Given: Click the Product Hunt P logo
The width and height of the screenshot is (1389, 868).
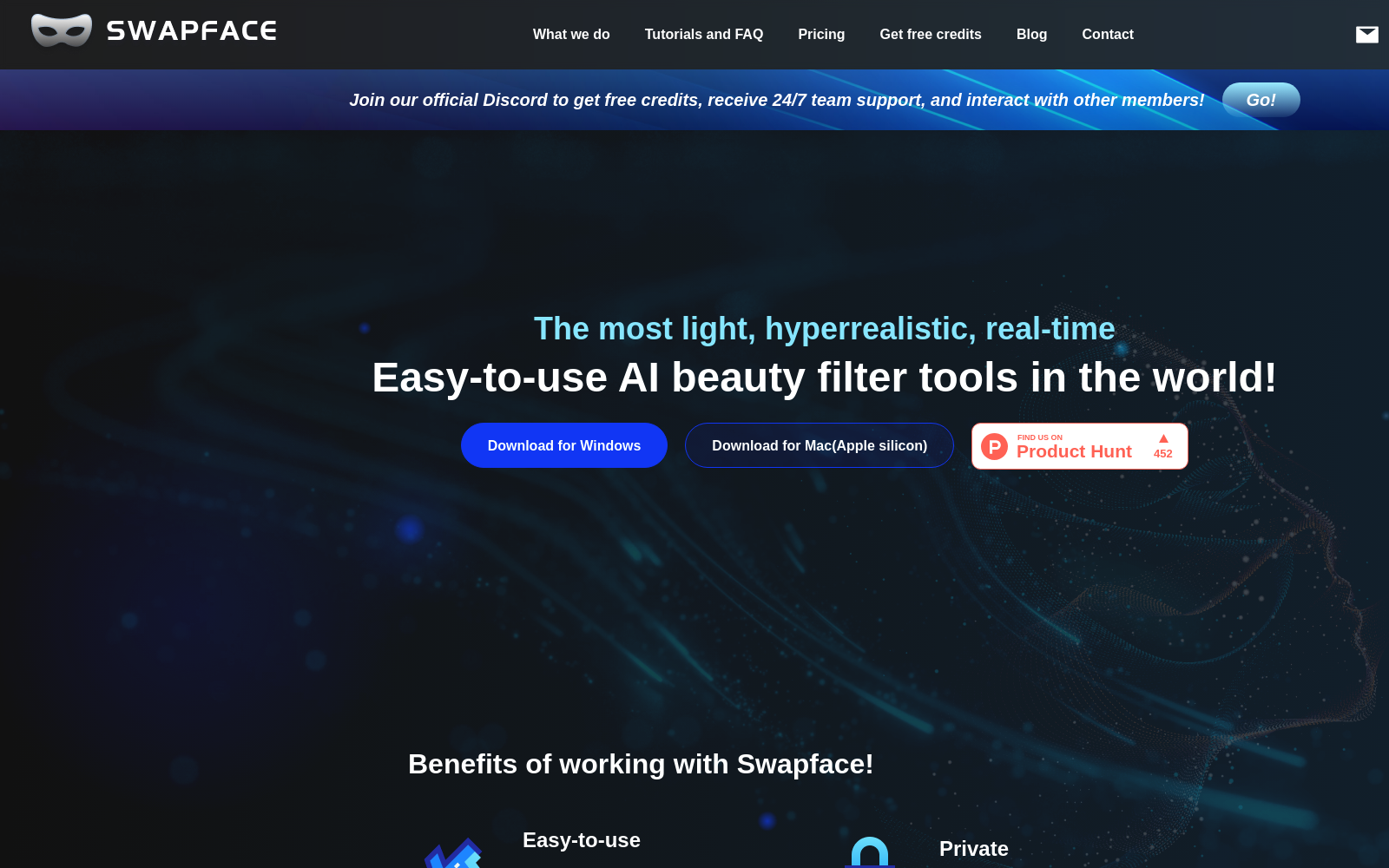Looking at the screenshot, I should (994, 446).
